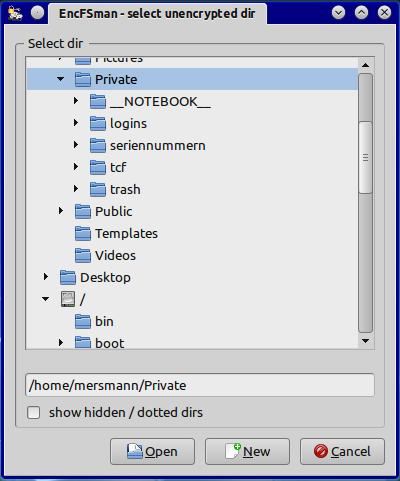The width and height of the screenshot is (400, 481).
Task: Collapse the Private folder tree node
Action: point(60,79)
